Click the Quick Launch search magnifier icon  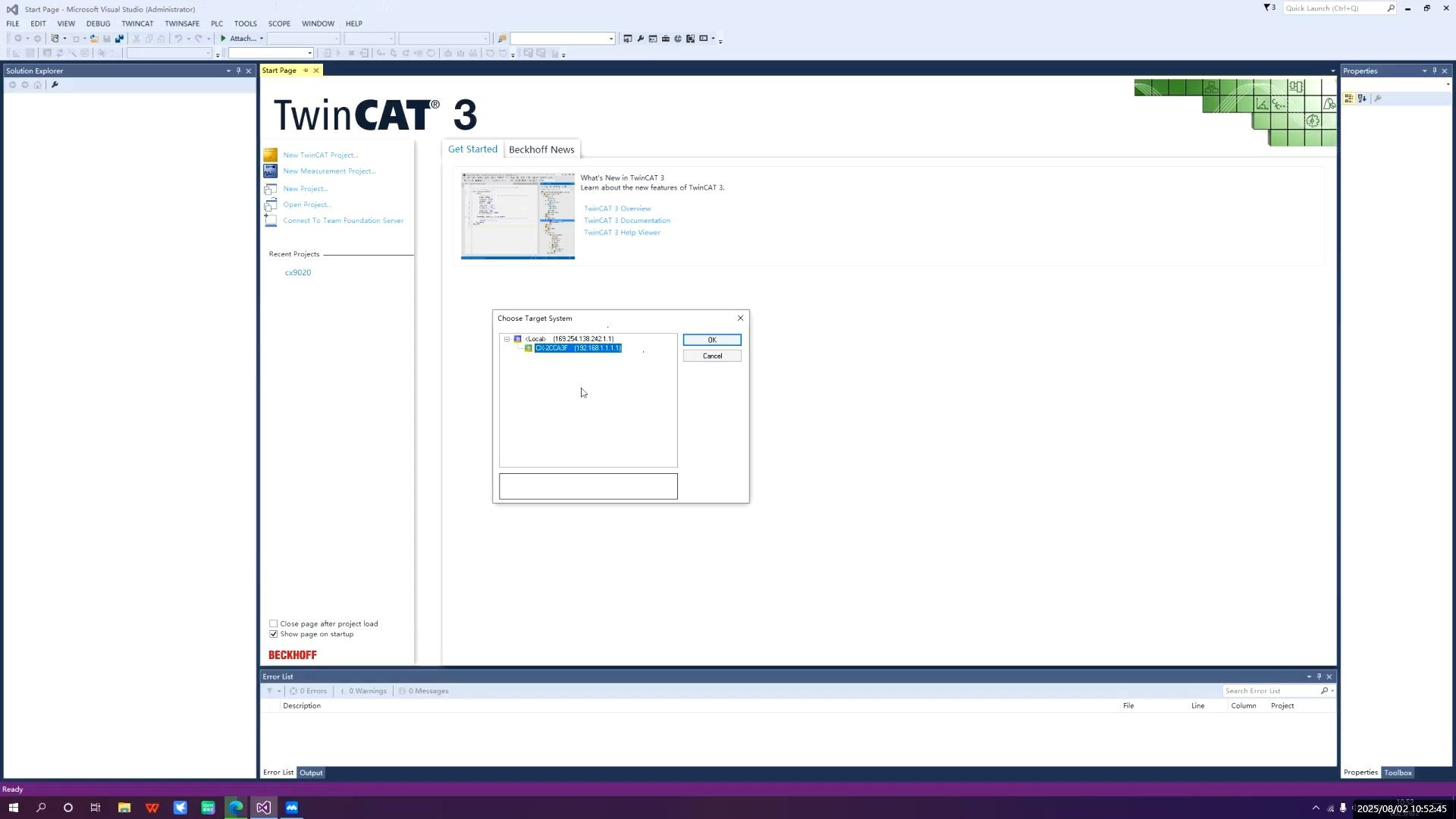point(1390,8)
